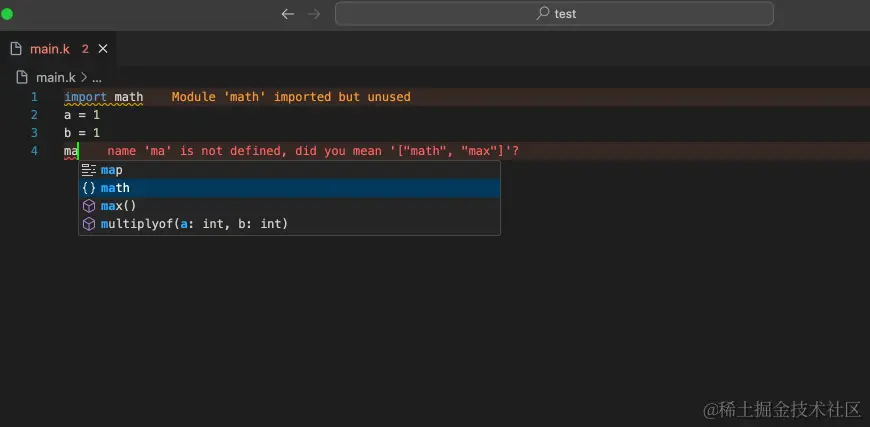Image resolution: width=870 pixels, height=427 pixels.
Task: Click the file icon on main.k tab
Action: 16,49
